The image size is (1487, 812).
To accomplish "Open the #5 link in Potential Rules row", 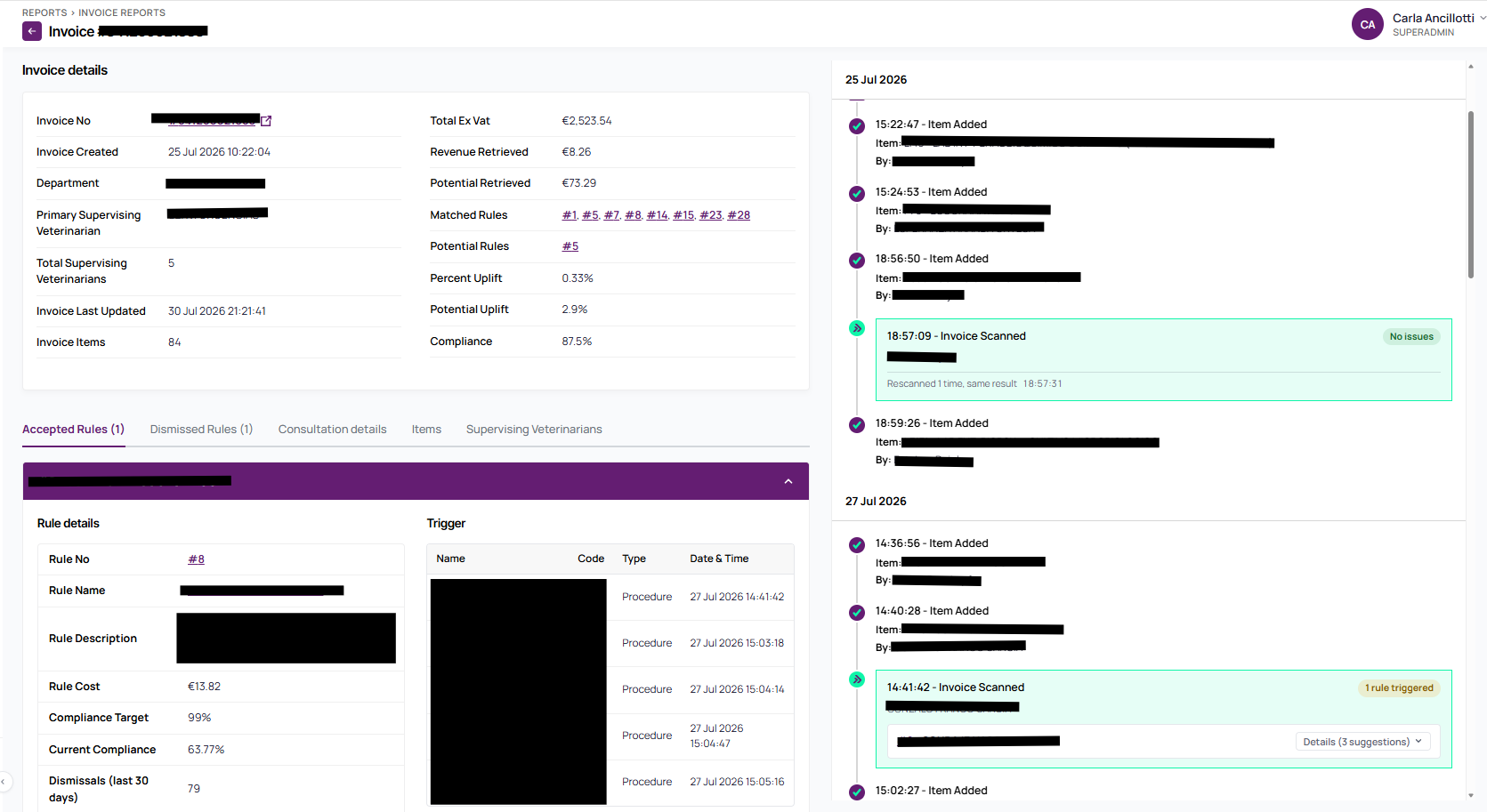I will 570,246.
